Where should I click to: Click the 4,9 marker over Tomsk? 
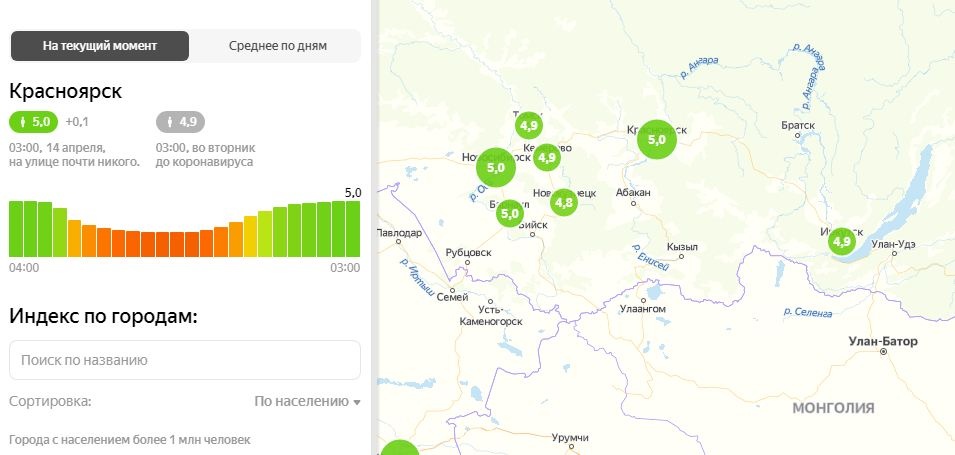(529, 125)
